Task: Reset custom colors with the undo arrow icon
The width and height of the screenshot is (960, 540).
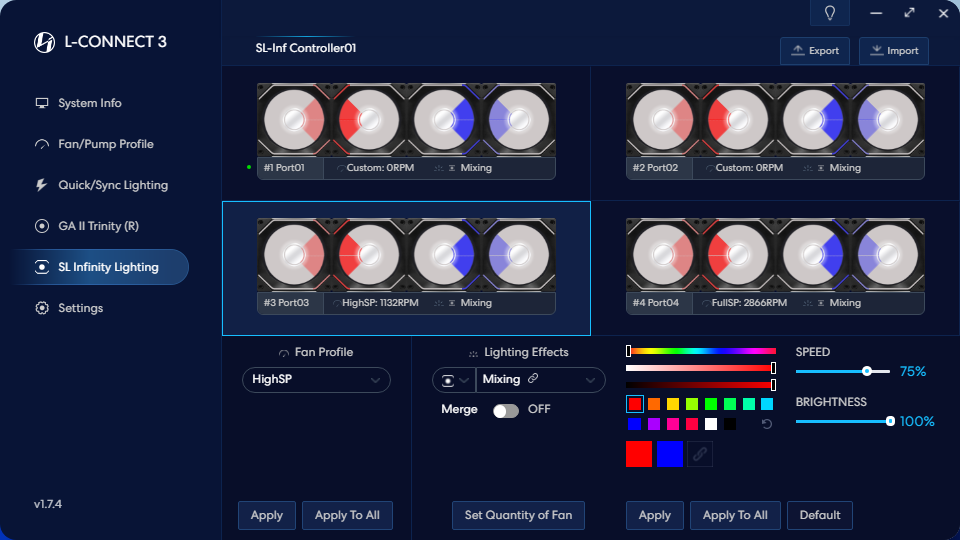Action: click(x=767, y=424)
